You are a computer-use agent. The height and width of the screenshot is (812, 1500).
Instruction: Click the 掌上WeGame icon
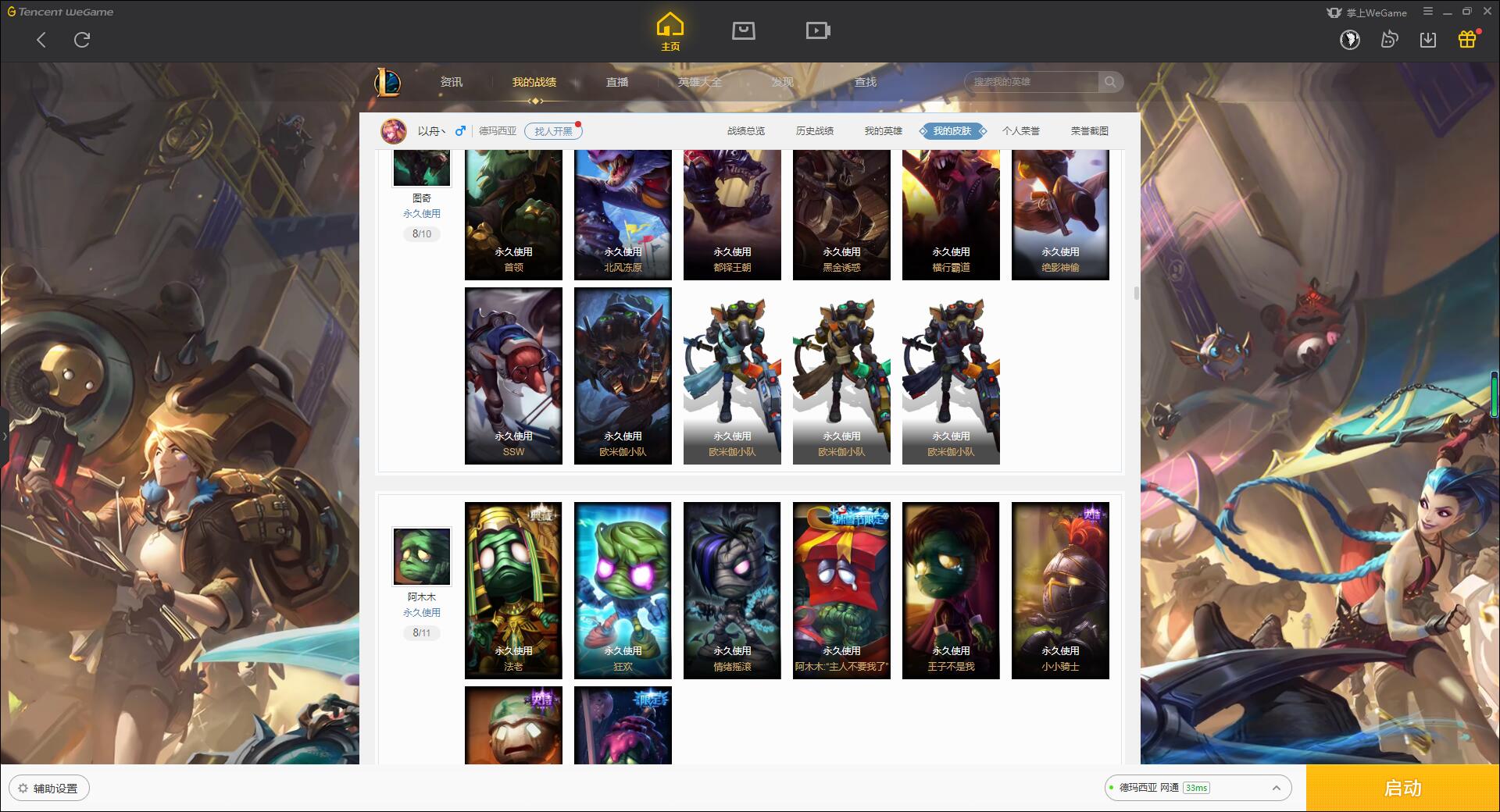click(1334, 12)
